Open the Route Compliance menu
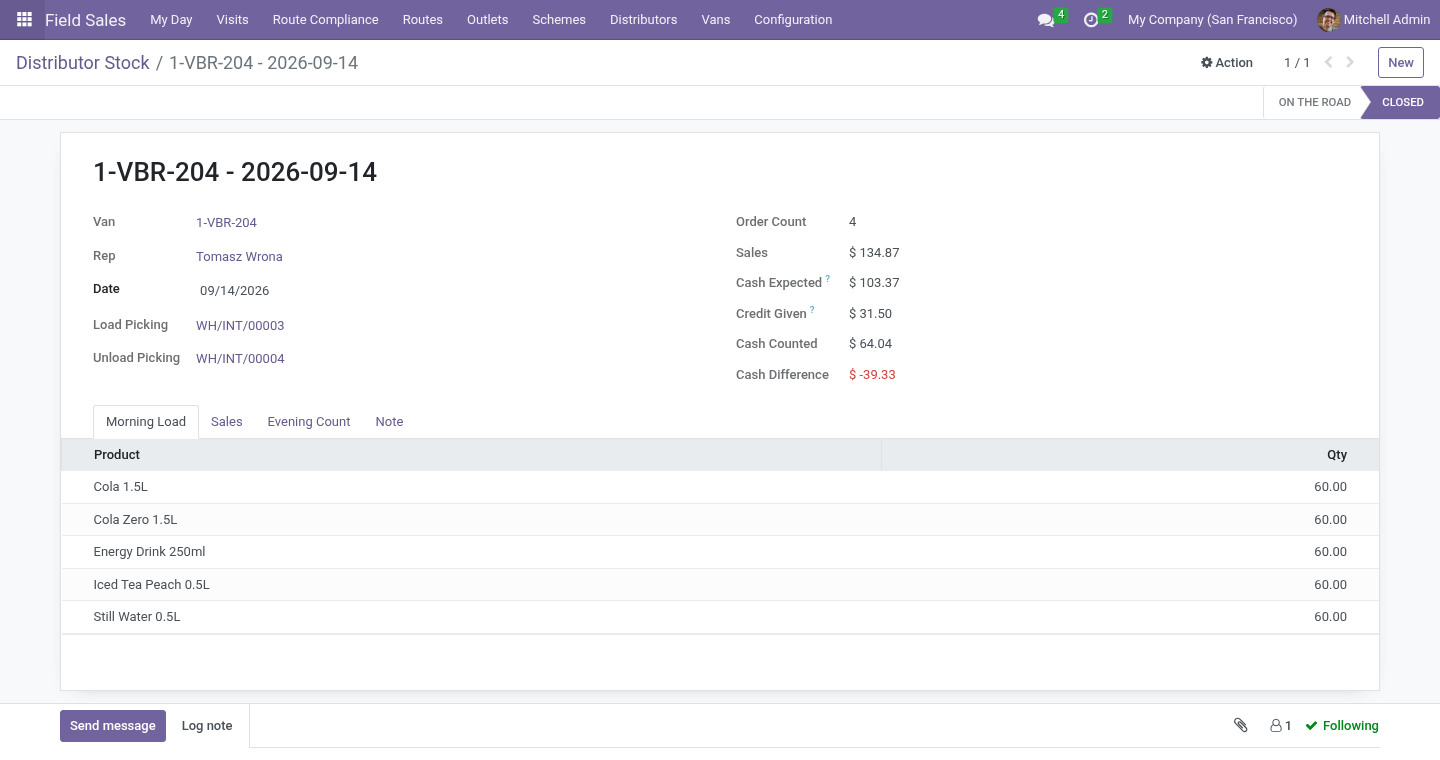Viewport: 1440px width, 760px height. (x=325, y=20)
